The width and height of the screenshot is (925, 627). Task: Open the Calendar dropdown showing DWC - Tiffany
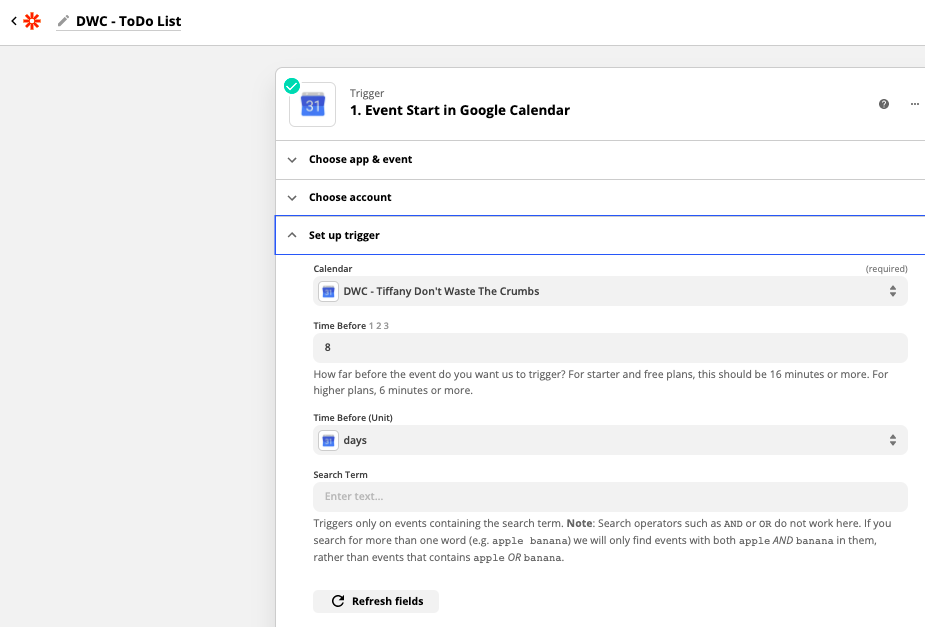610,291
